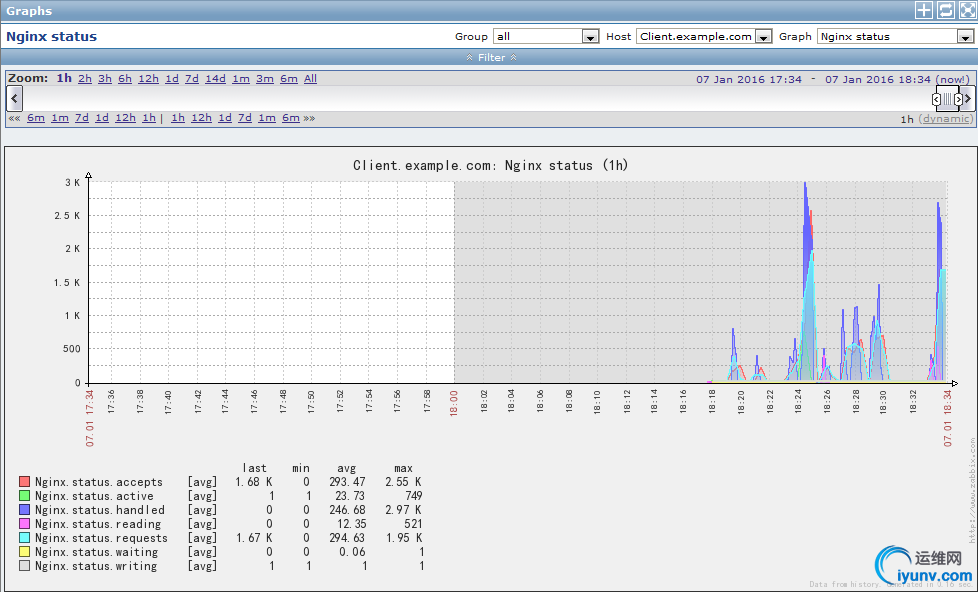
Task: Click the time scrollbar slider thumb
Action: (947, 99)
